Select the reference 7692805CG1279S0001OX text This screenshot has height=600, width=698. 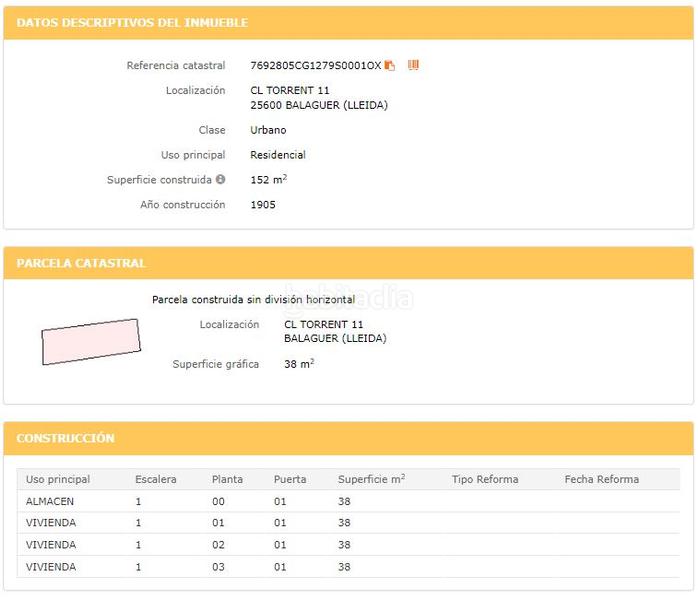316,65
